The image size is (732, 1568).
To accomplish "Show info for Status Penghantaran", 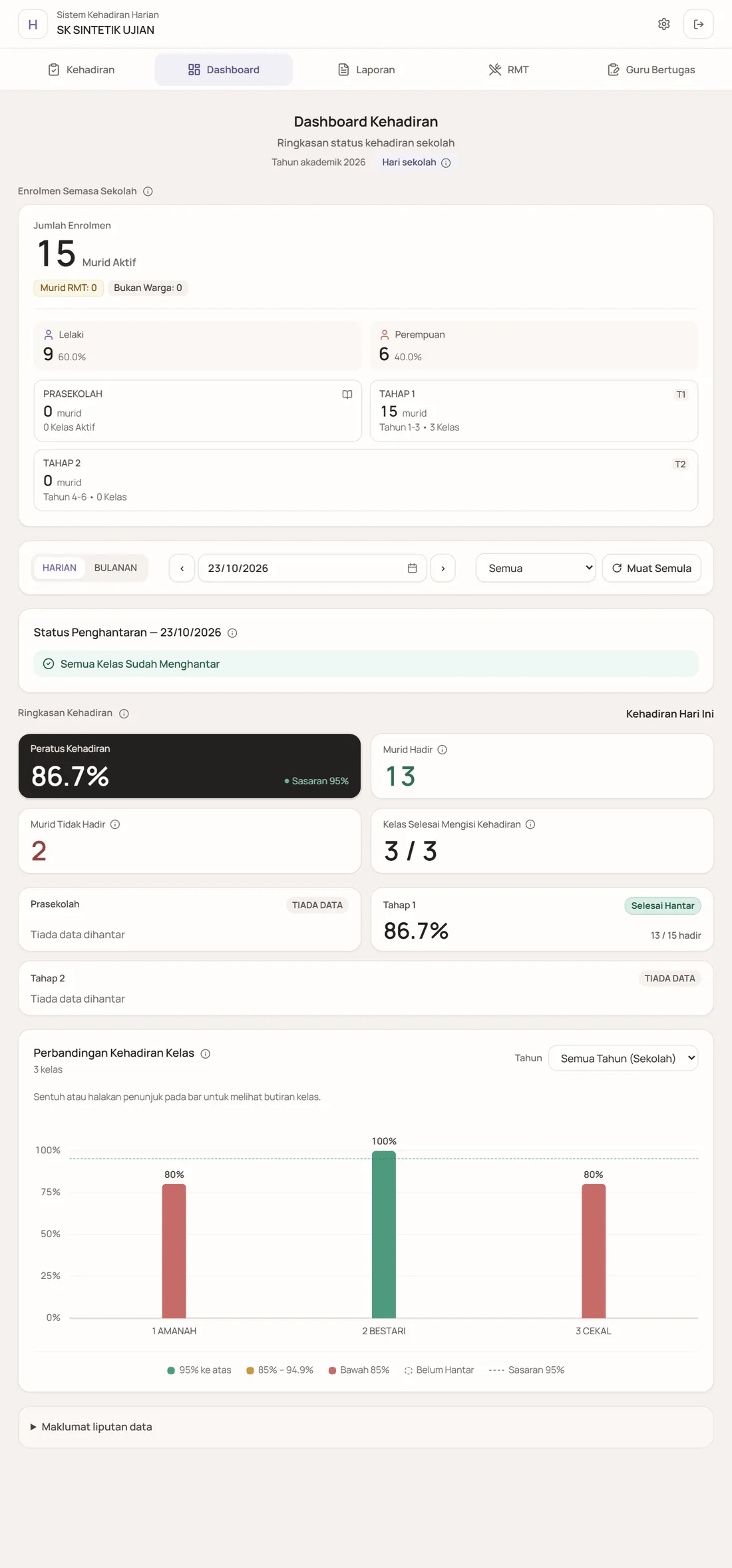I will click(x=232, y=633).
